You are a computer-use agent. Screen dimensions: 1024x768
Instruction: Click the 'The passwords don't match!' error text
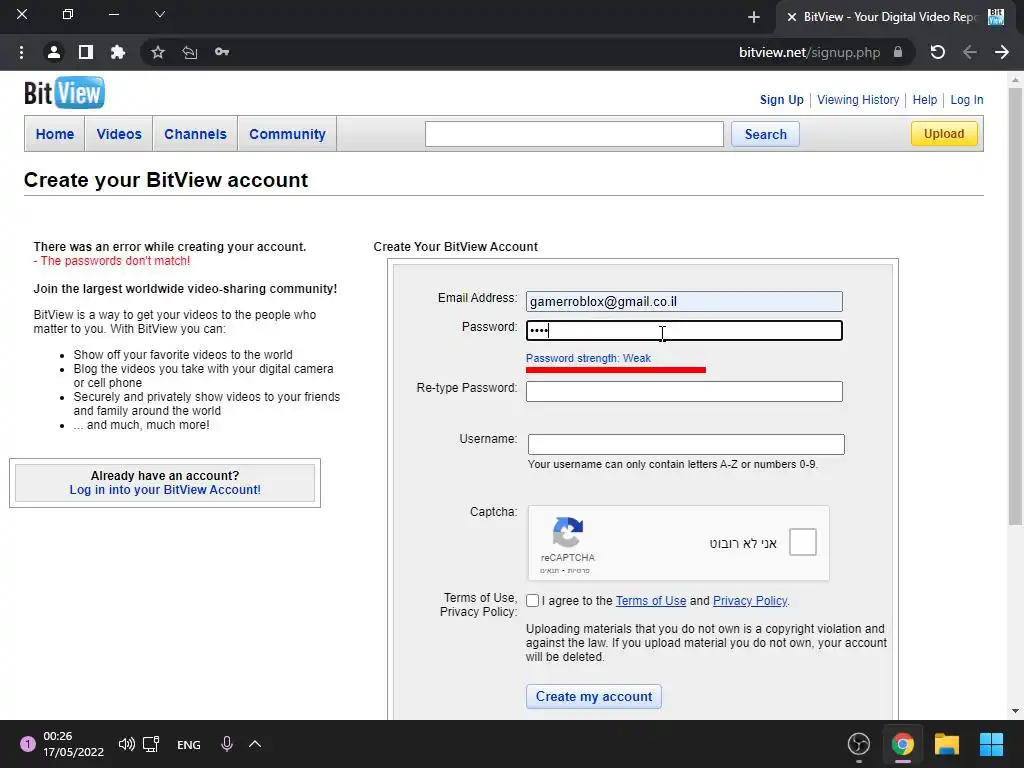point(112,261)
